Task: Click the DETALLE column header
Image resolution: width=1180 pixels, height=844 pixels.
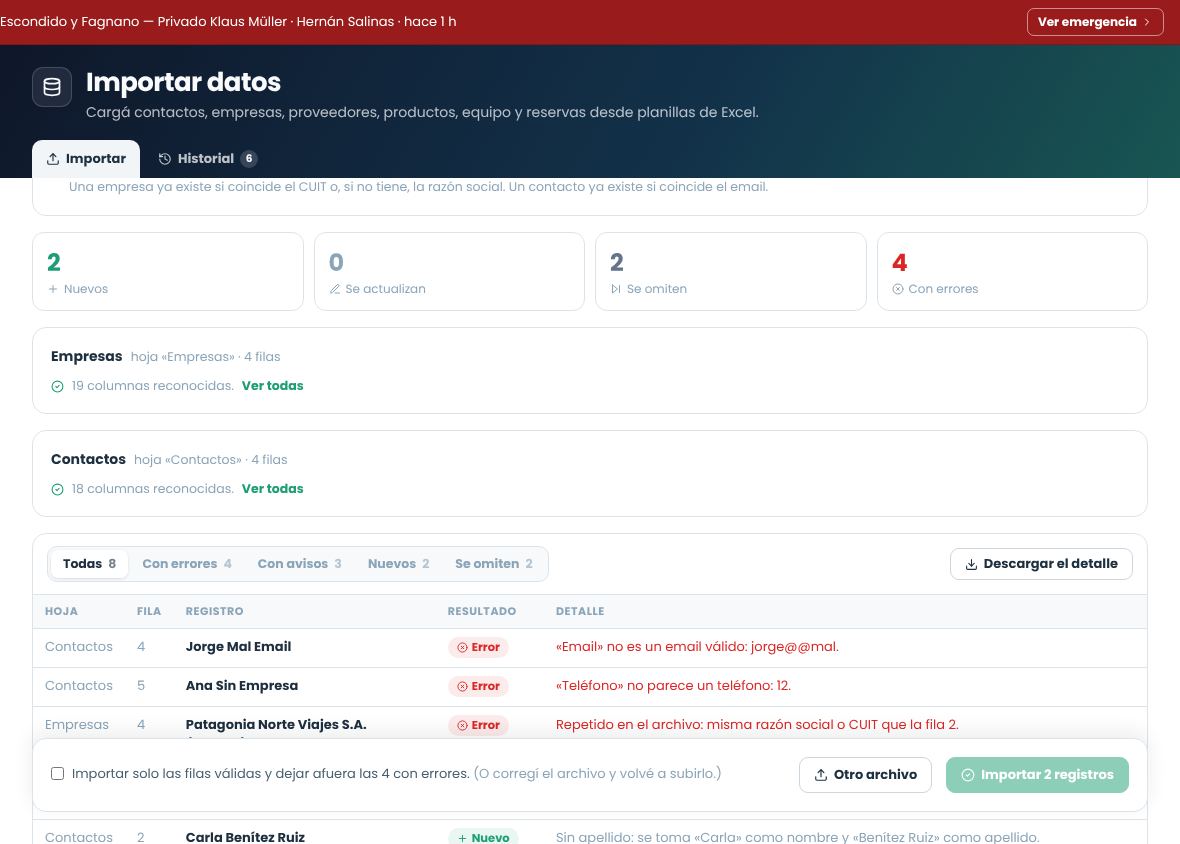Action: pyautogui.click(x=580, y=612)
